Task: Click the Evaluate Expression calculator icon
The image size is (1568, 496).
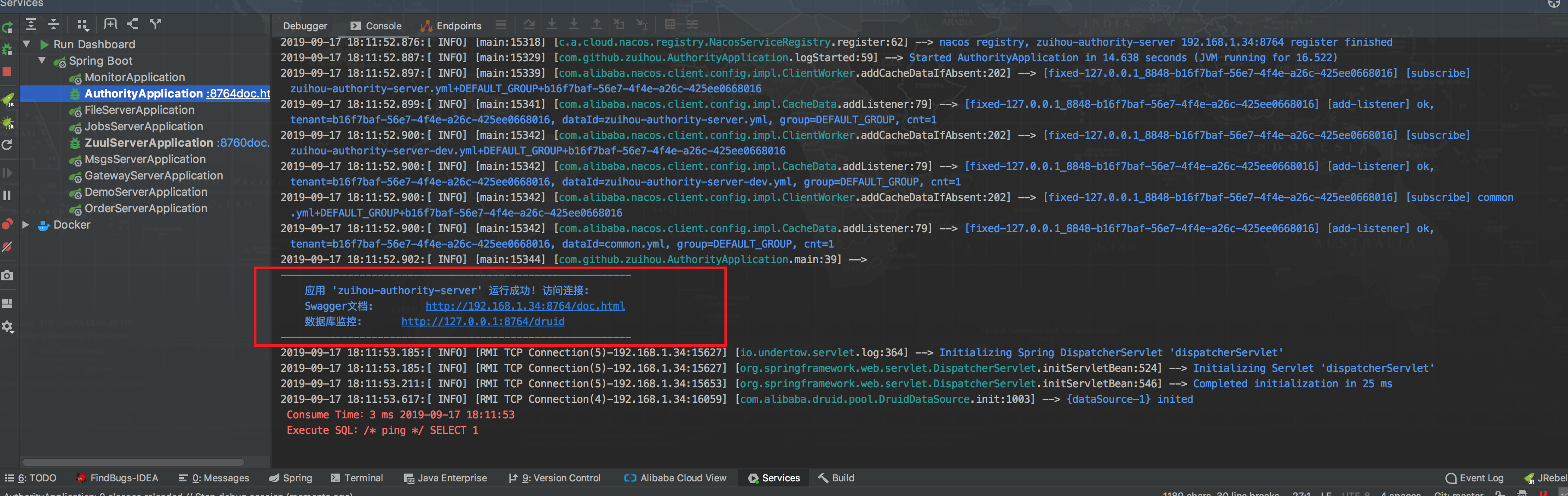Action: [x=670, y=25]
